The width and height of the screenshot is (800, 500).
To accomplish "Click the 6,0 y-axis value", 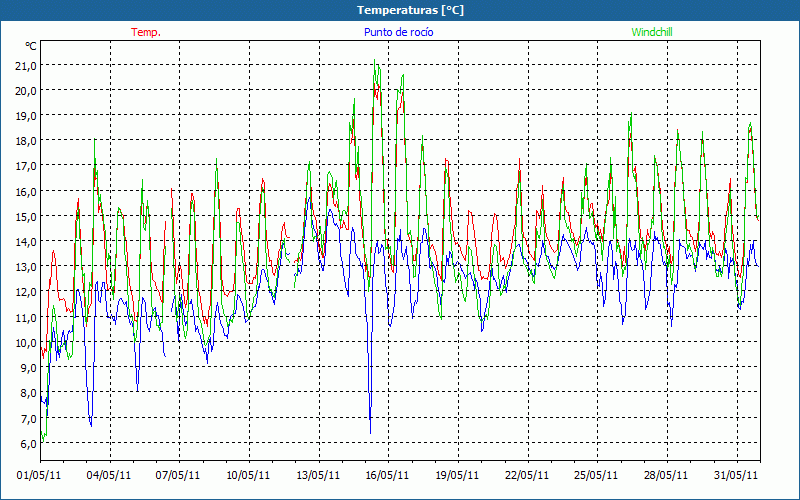I will (x=28, y=443).
